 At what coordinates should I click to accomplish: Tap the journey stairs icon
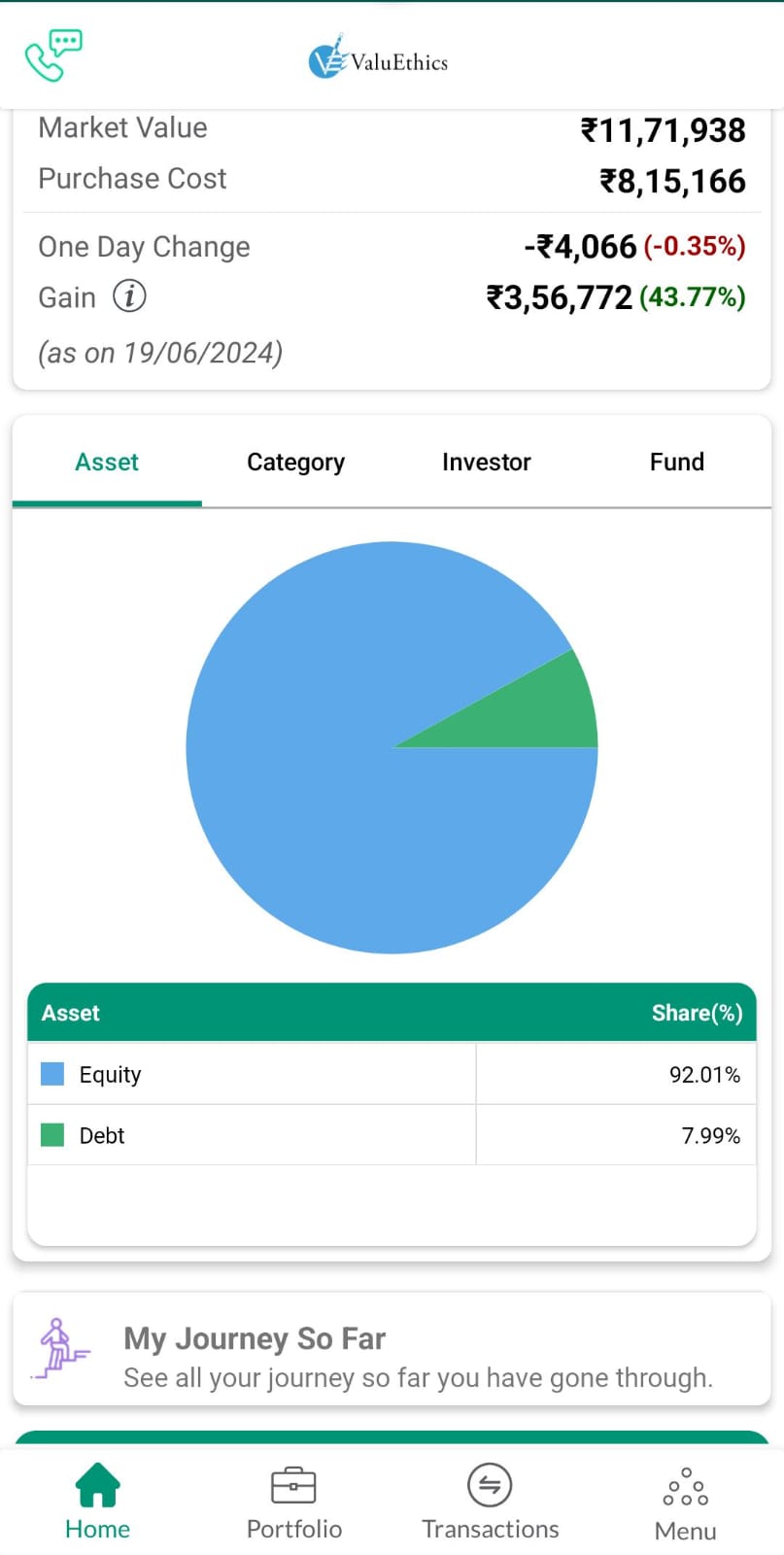pos(60,1349)
